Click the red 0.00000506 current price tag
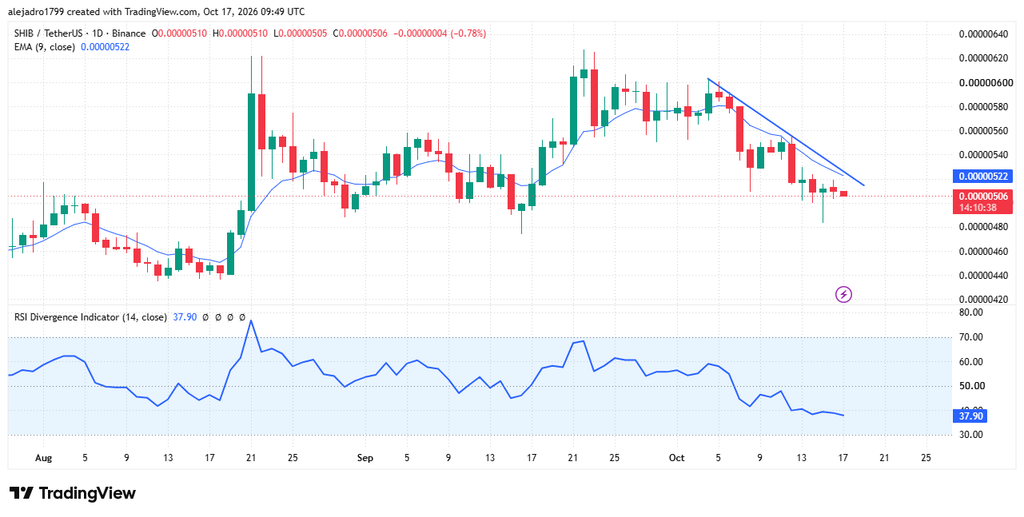The height and width of the screenshot is (517, 1024). 983,196
